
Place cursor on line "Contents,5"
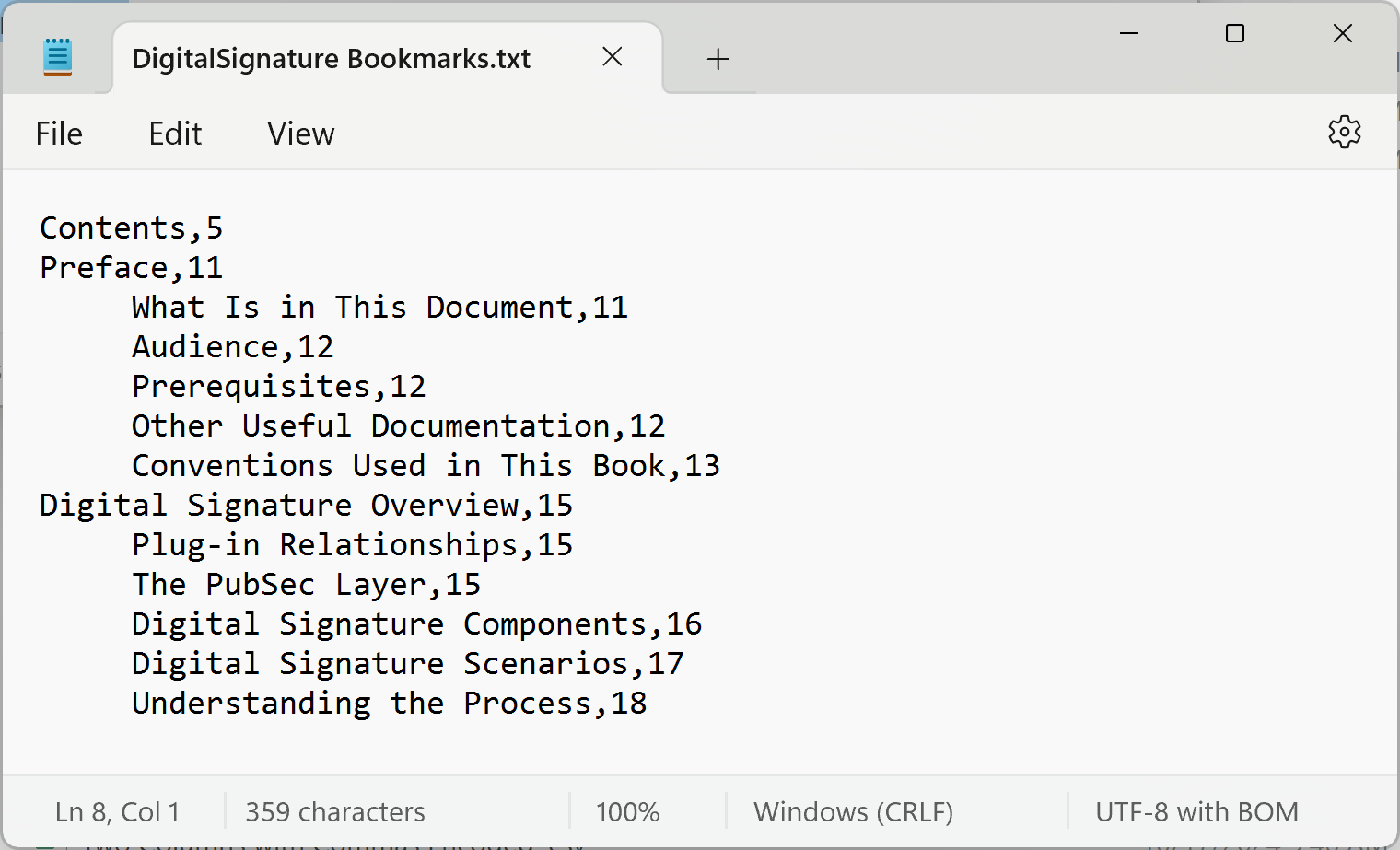[x=132, y=227]
